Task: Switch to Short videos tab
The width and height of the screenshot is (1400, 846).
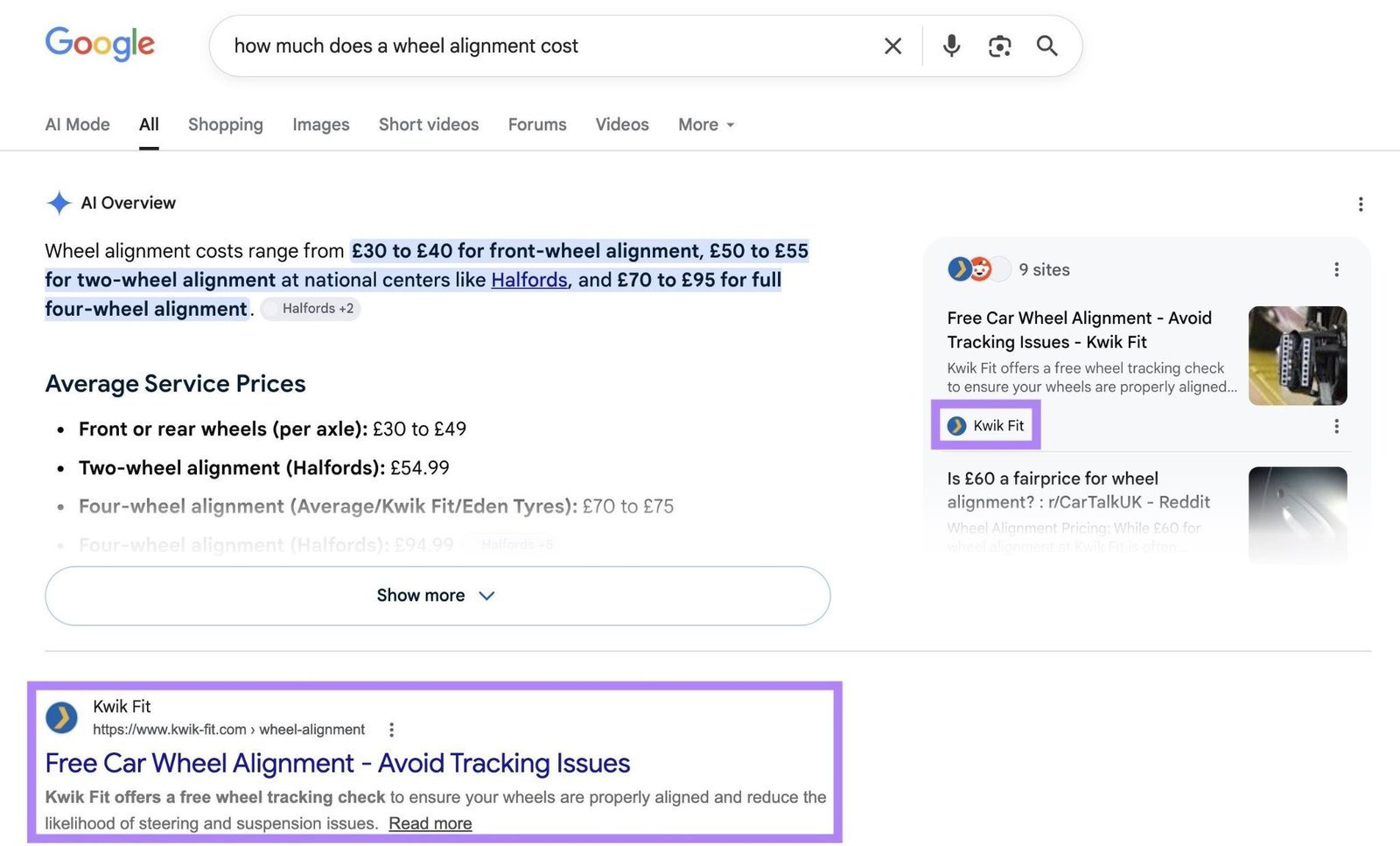Action: [429, 124]
